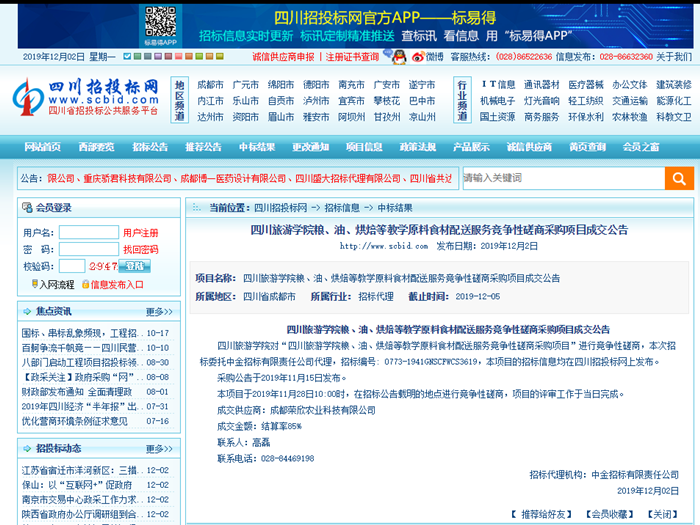Open the 会员之窗 nav tab
The height and width of the screenshot is (525, 700).
click(641, 147)
